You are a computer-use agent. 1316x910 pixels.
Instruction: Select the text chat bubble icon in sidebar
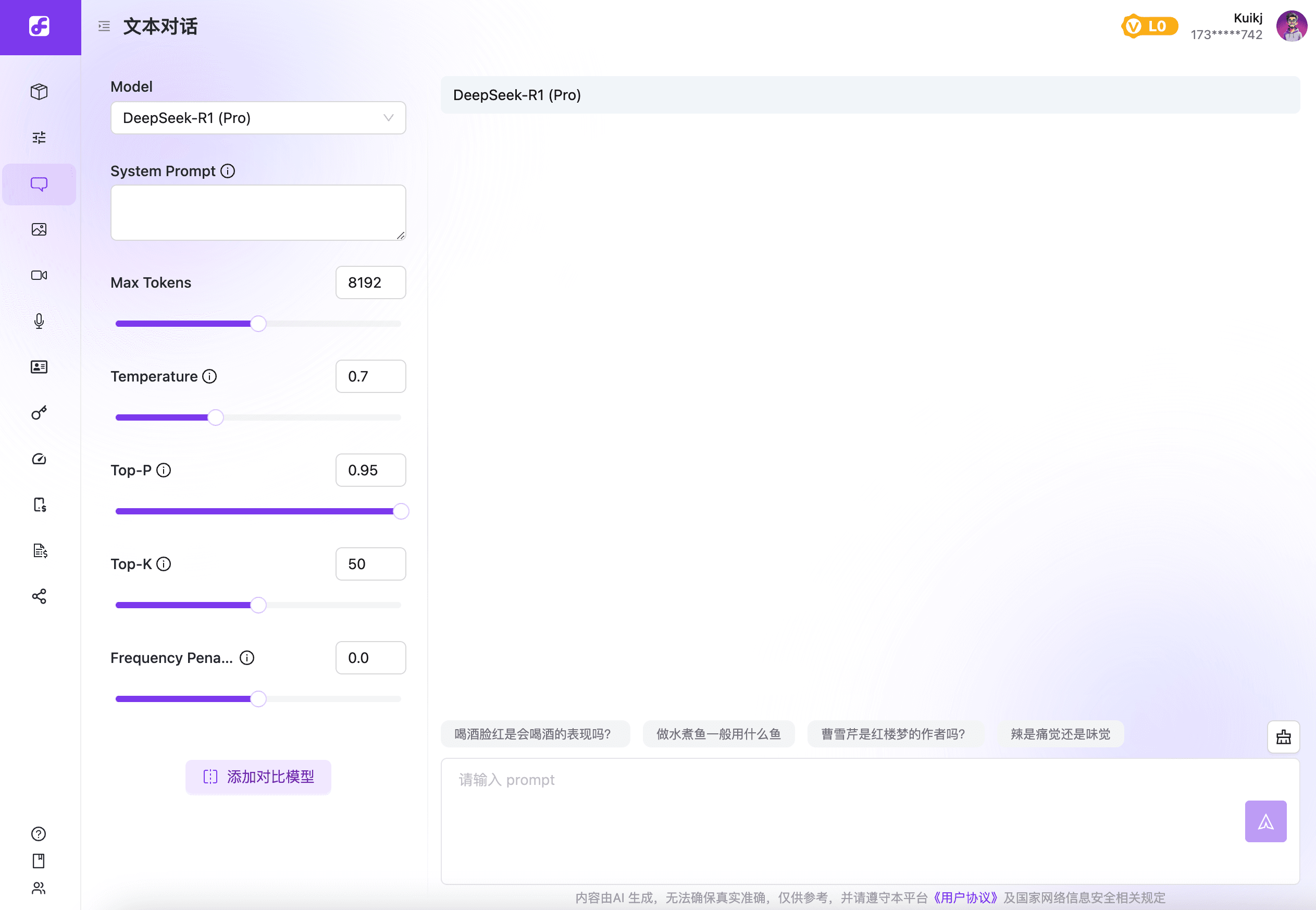(39, 184)
